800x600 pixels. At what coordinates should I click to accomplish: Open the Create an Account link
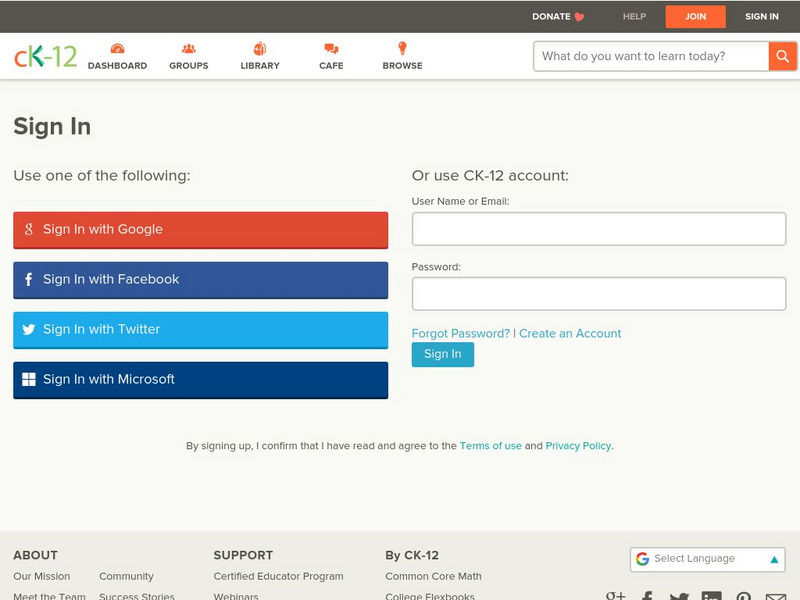click(x=570, y=334)
